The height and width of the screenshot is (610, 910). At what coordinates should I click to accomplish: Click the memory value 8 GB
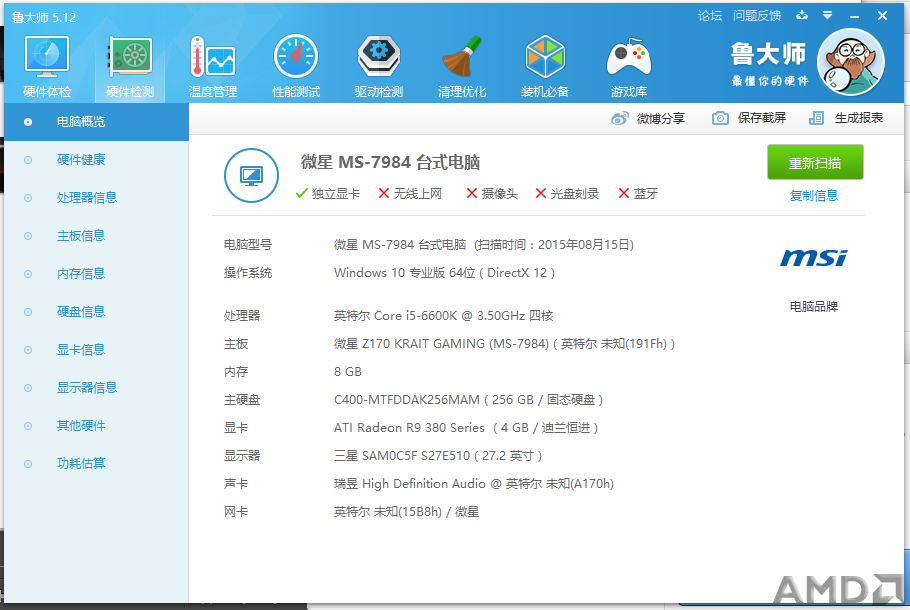coord(348,371)
